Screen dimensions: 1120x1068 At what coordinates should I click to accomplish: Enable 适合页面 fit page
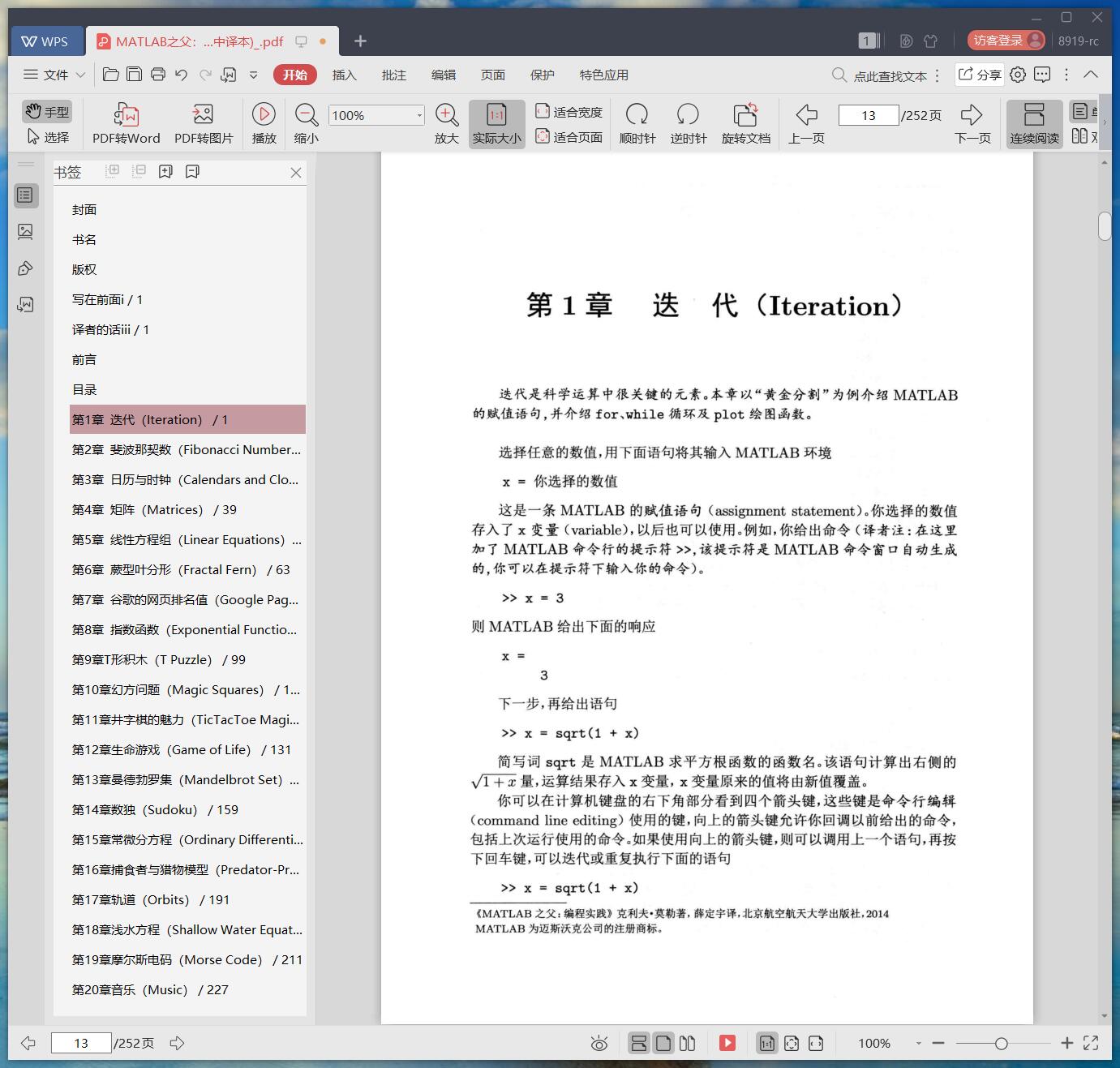pos(569,137)
